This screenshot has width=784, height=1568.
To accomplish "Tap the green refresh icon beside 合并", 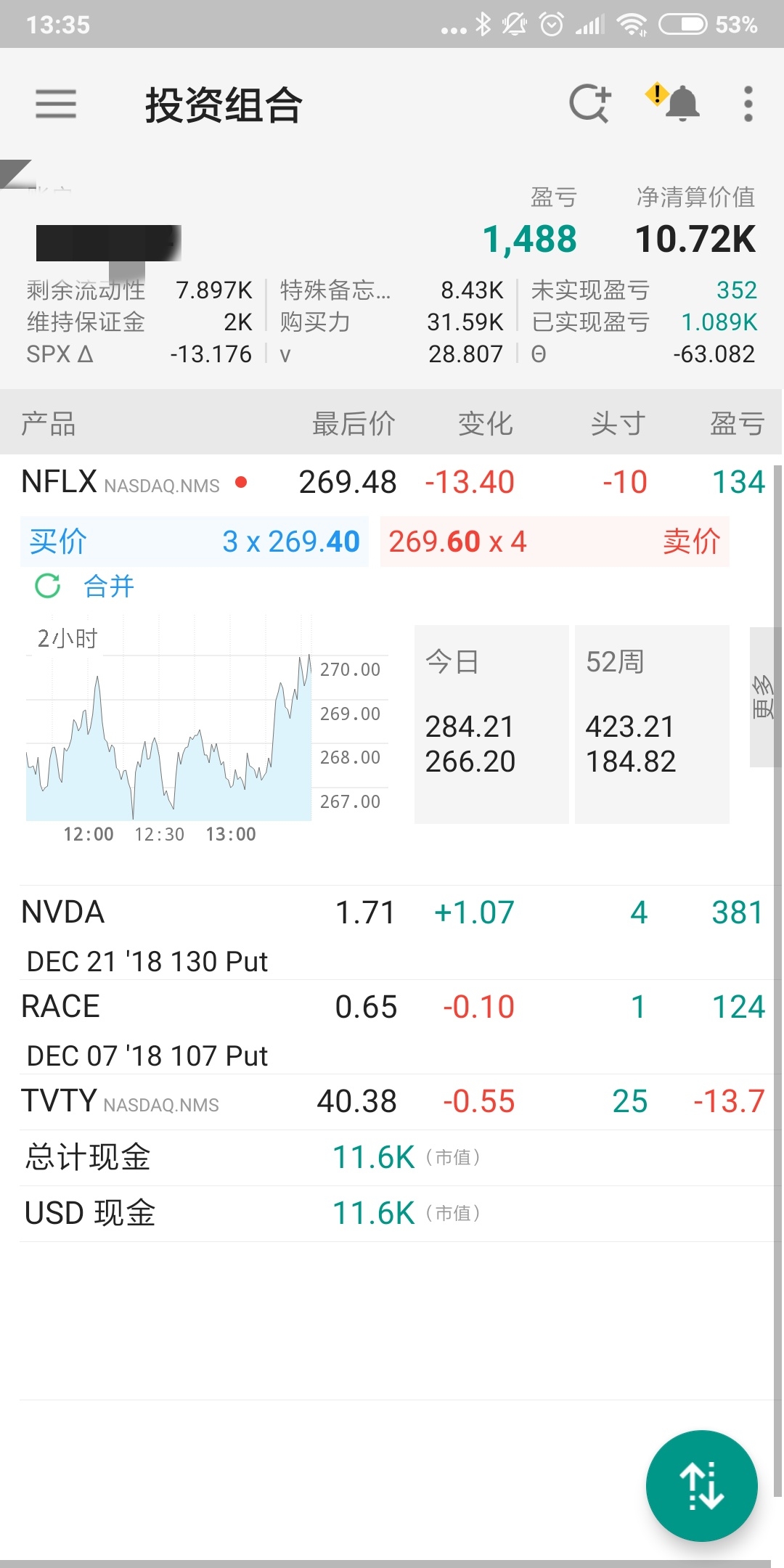I will click(x=48, y=586).
